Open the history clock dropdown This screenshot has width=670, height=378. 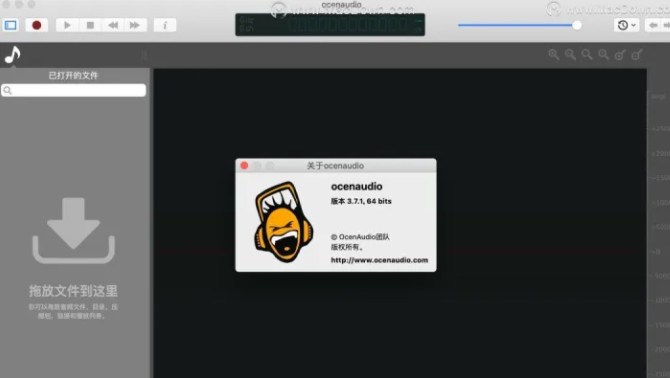(627, 25)
